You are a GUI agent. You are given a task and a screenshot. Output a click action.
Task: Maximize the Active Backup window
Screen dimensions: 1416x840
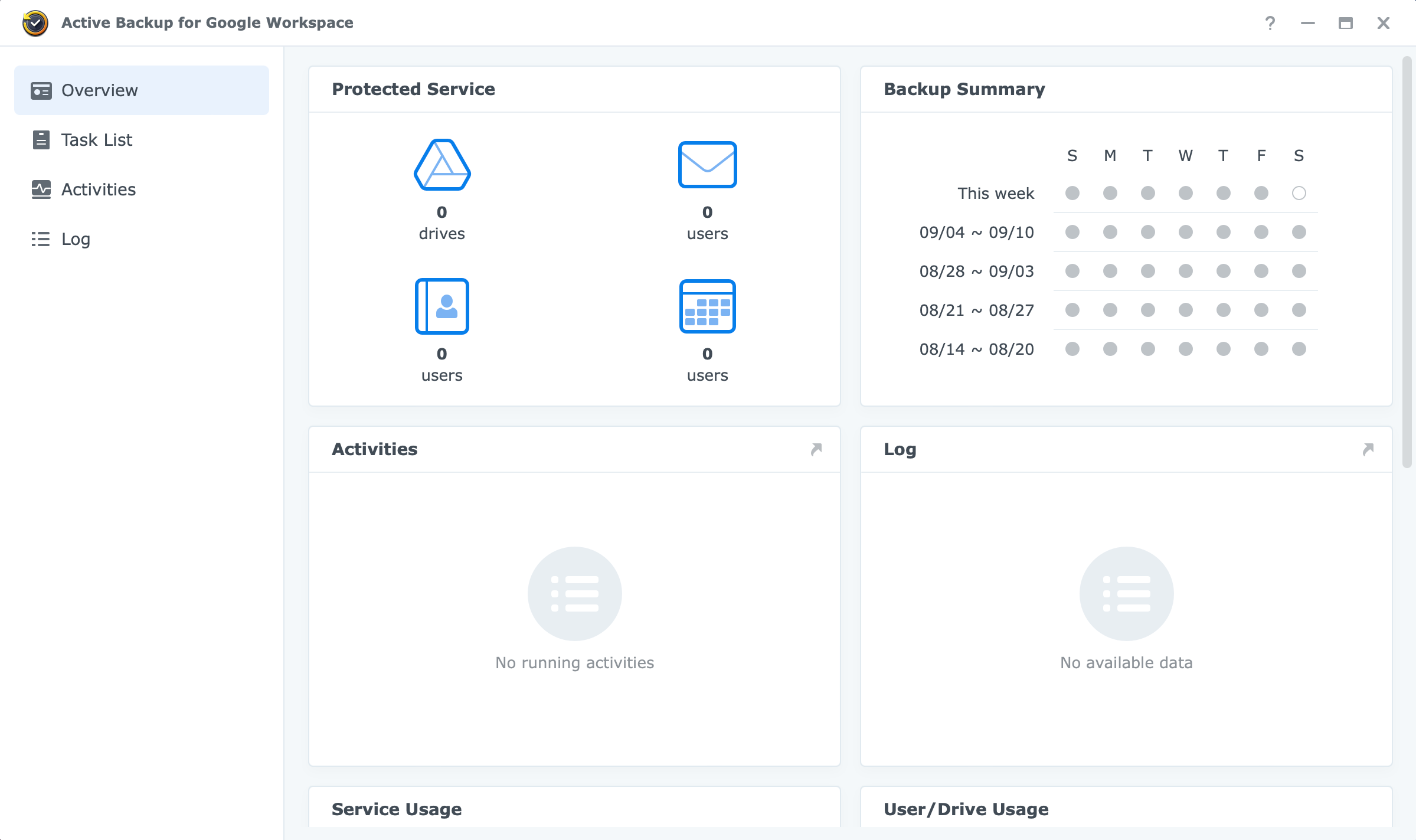(1346, 23)
